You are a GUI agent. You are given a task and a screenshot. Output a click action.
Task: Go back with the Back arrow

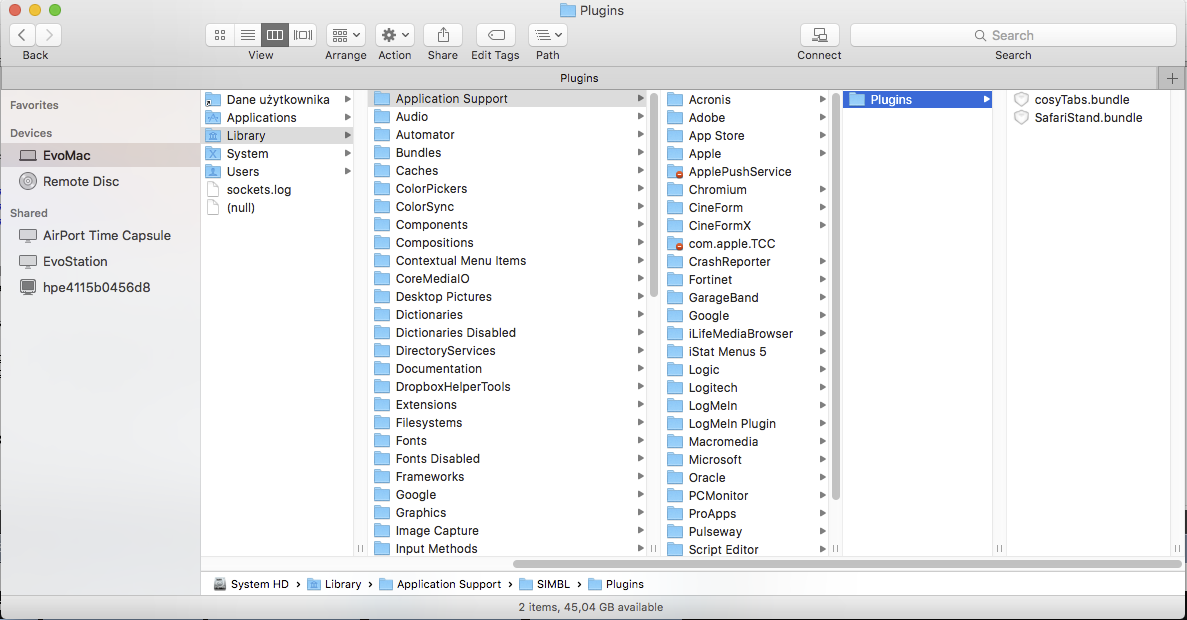tap(22, 35)
